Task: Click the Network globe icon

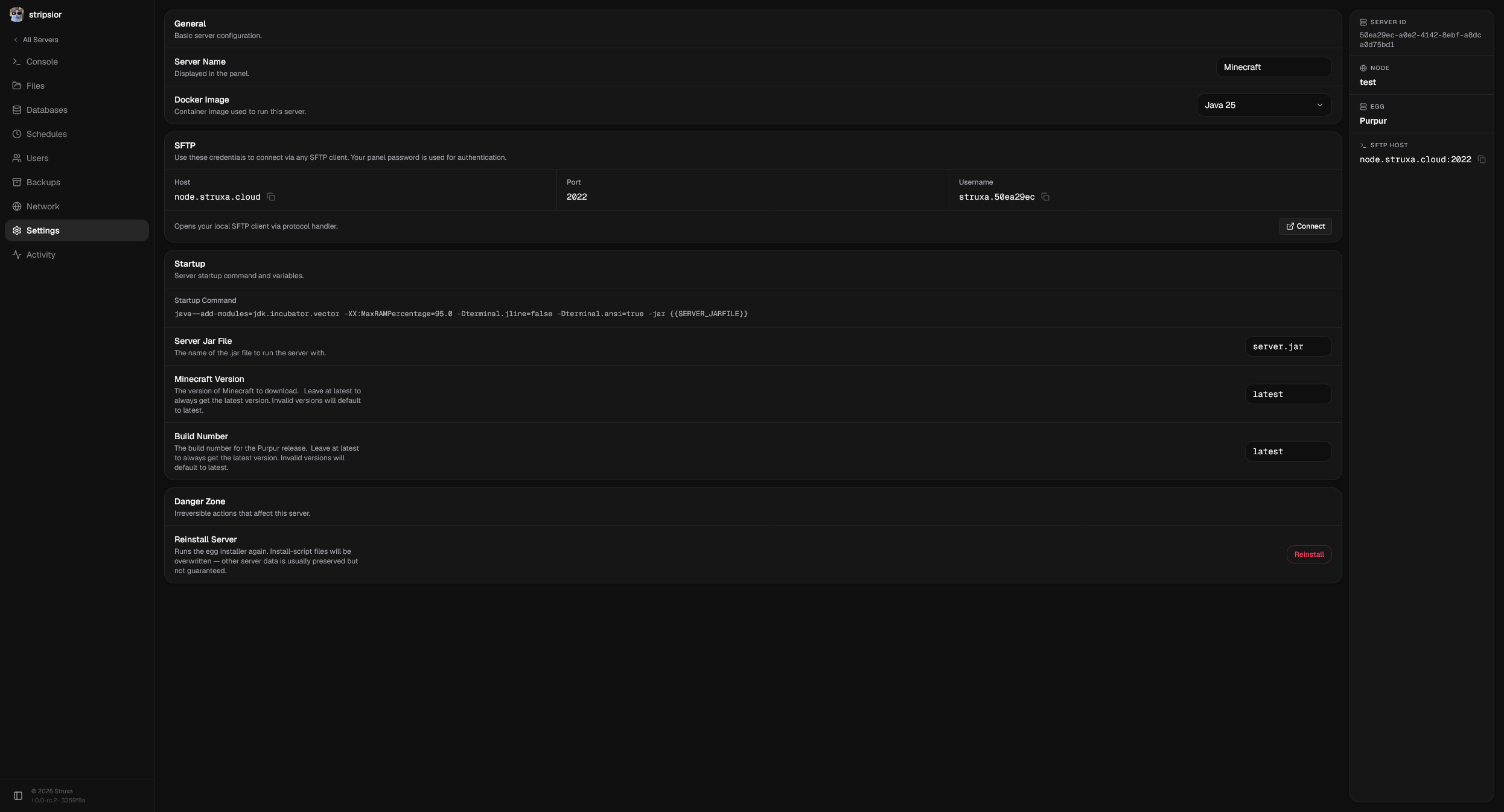Action: [17, 206]
